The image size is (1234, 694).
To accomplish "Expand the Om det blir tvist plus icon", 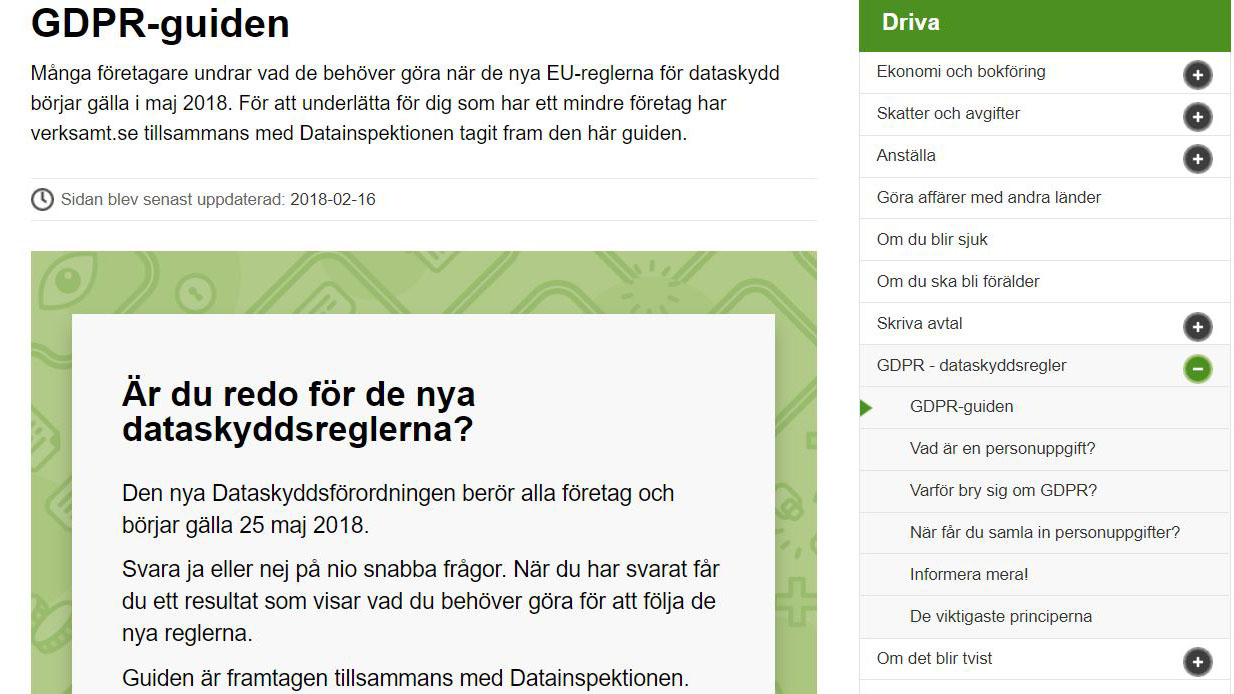I will [x=1197, y=661].
